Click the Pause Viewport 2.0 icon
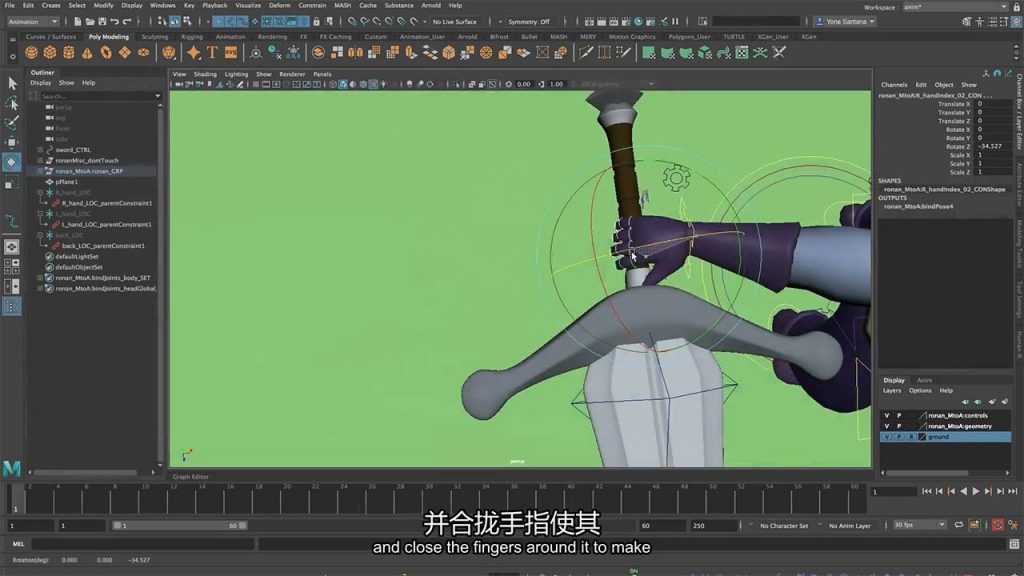 pyautogui.click(x=675, y=22)
